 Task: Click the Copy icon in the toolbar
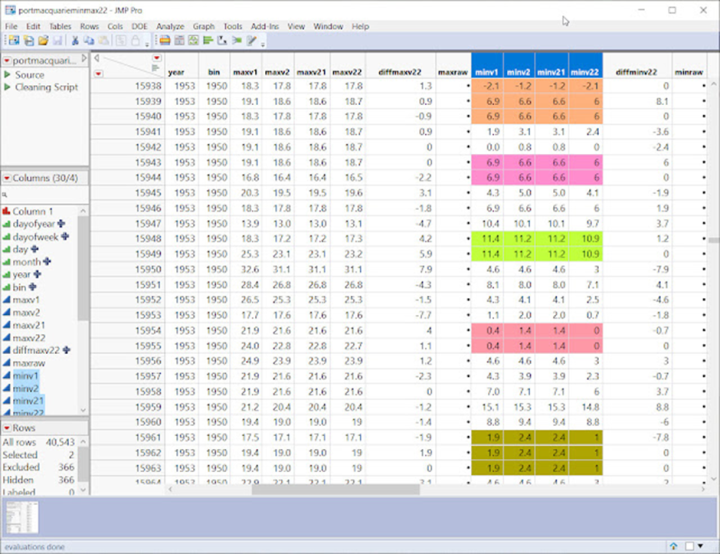90,41
